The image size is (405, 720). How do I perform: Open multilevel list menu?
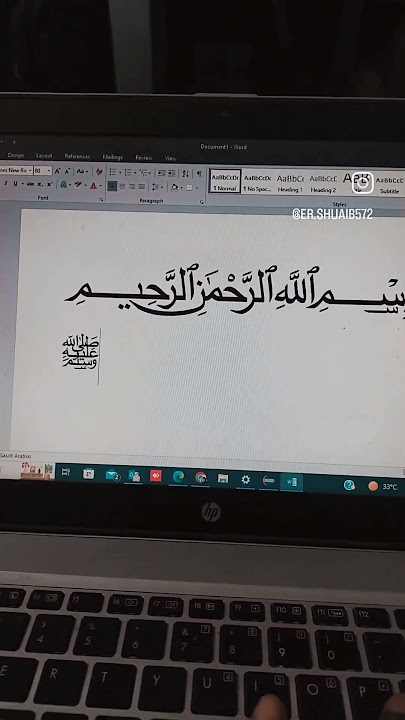click(x=144, y=173)
